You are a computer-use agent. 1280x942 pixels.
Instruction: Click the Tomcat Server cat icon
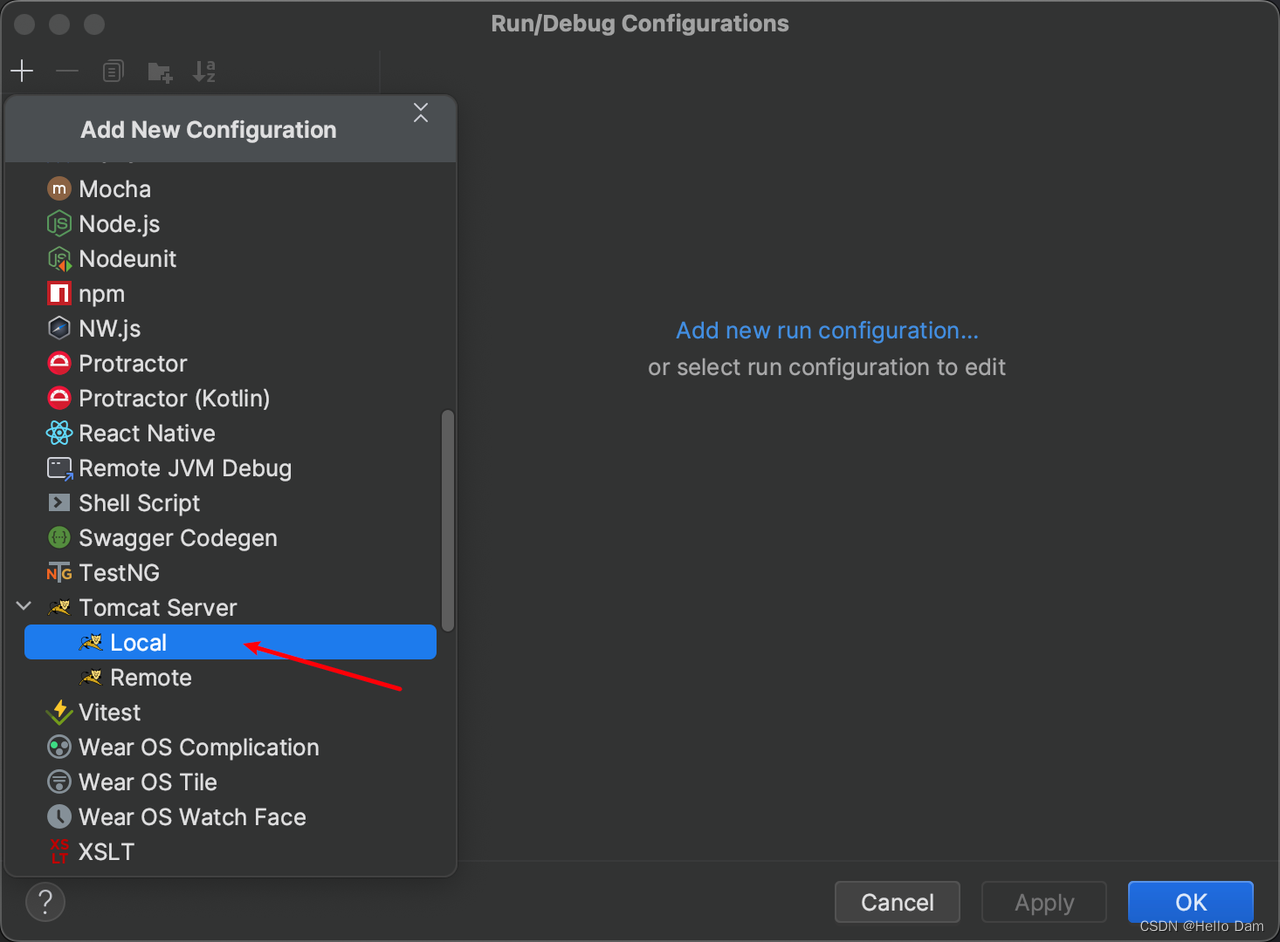60,607
